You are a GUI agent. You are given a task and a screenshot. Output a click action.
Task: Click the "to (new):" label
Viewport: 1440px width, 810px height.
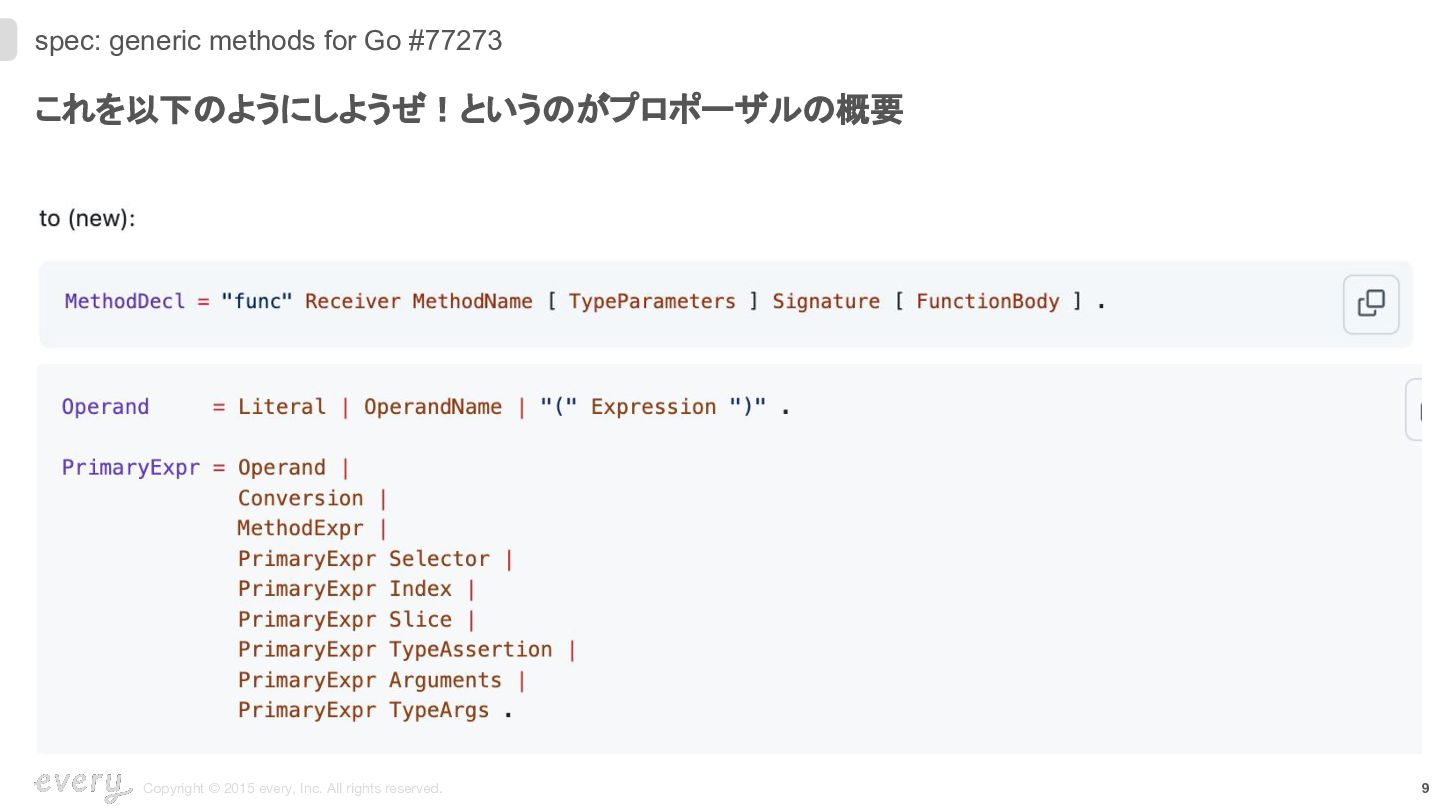pos(87,218)
